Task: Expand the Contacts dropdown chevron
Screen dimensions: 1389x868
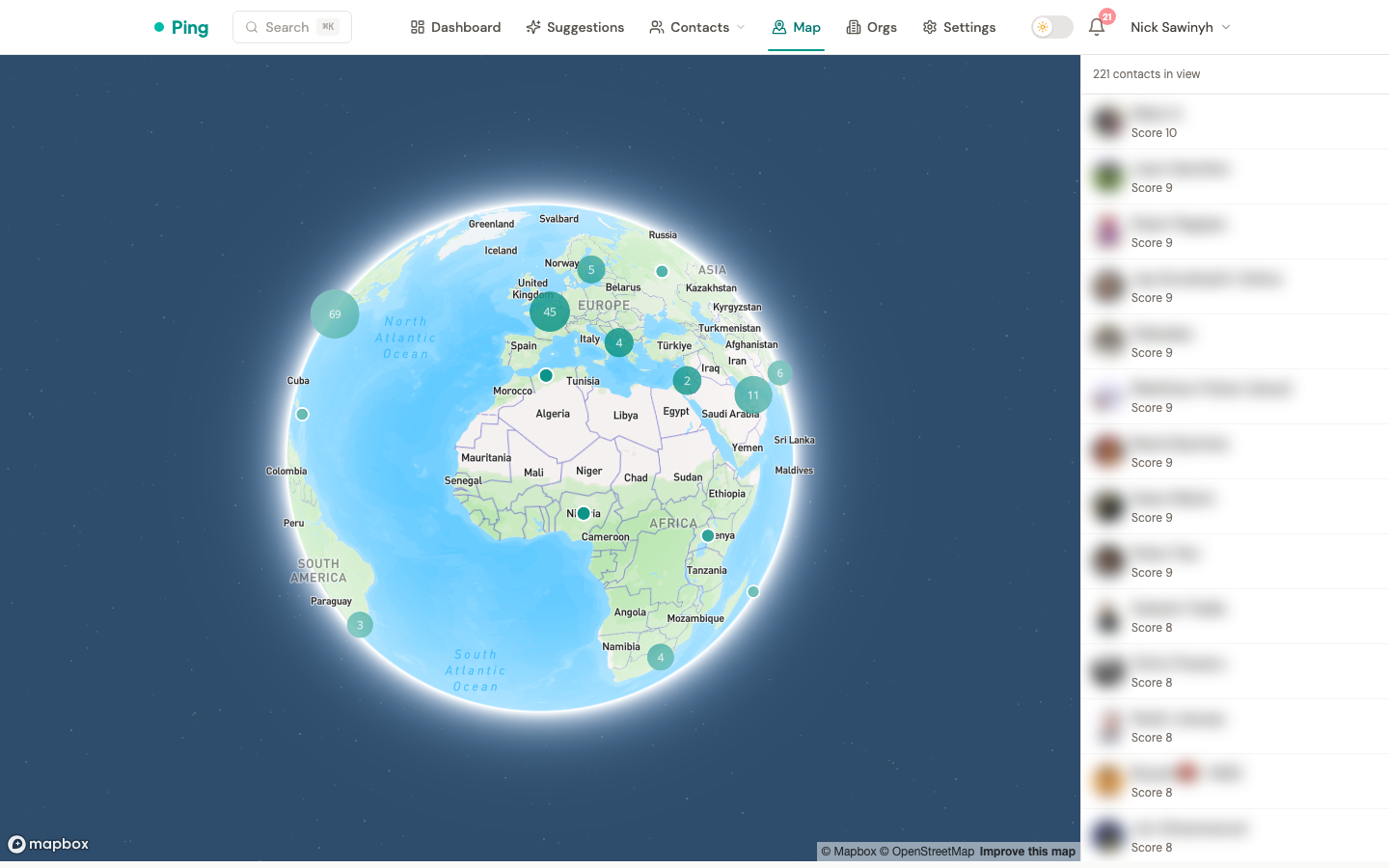Action: (x=741, y=27)
